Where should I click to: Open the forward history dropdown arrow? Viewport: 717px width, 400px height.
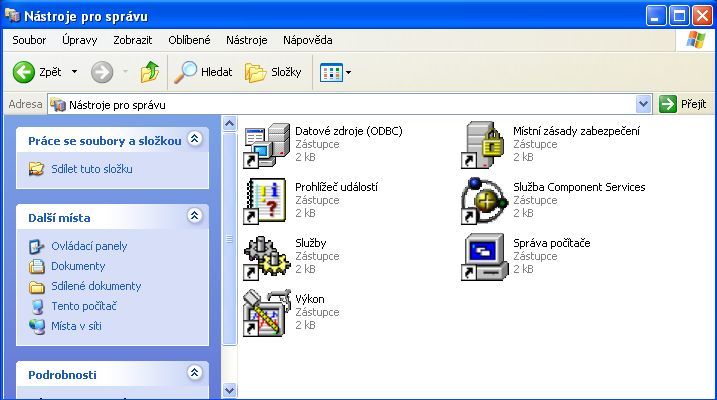pyautogui.click(x=125, y=72)
